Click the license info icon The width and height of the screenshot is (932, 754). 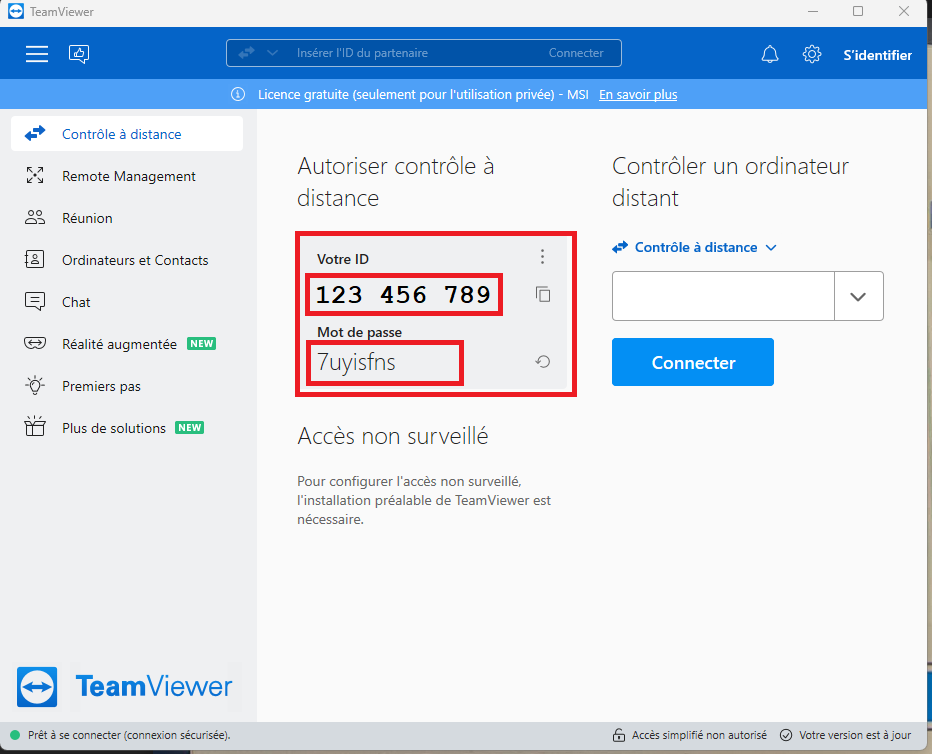point(238,95)
